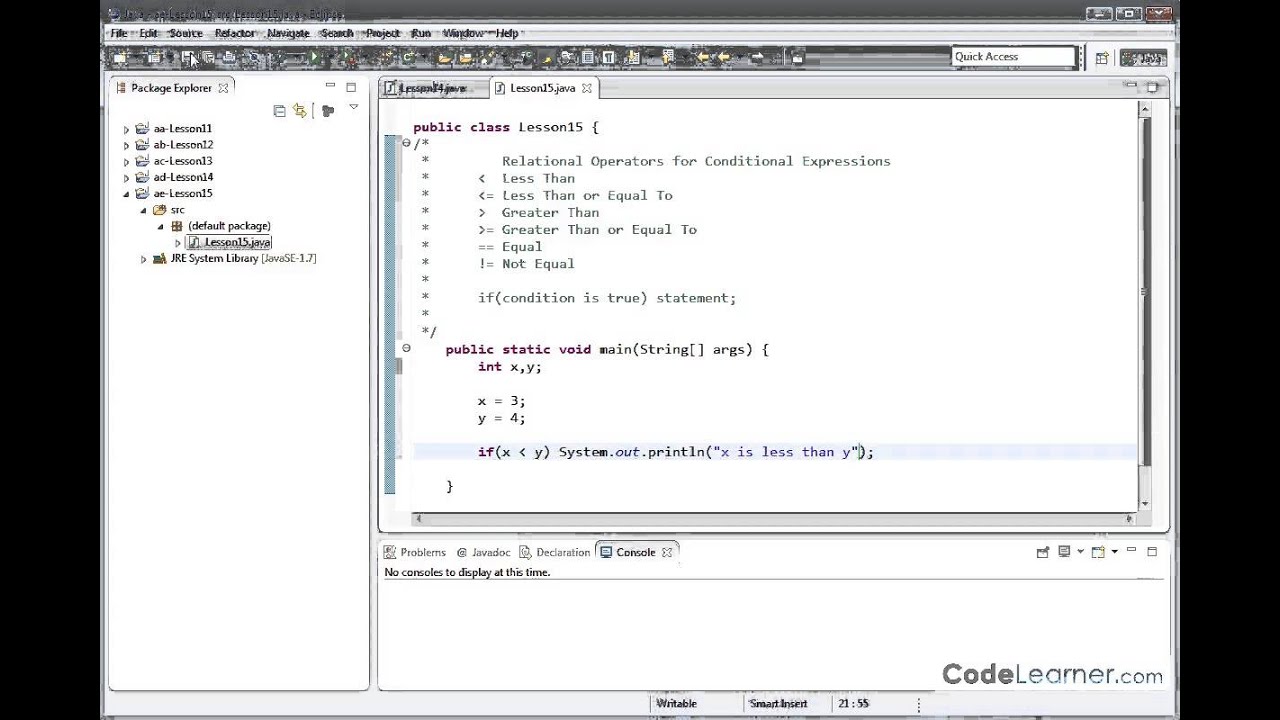Open the File menu
Viewport: 1280px width, 720px height.
point(119,33)
